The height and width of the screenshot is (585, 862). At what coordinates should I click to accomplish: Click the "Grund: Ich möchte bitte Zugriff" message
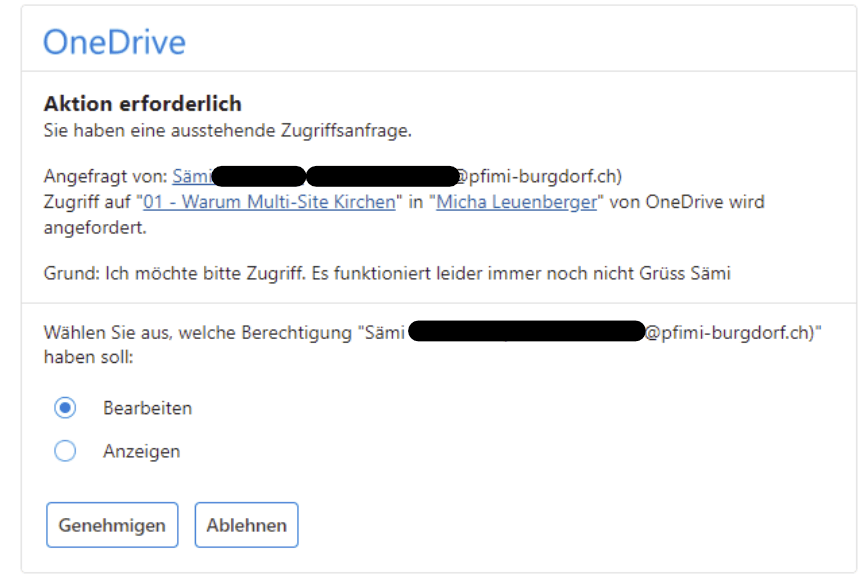point(387,273)
